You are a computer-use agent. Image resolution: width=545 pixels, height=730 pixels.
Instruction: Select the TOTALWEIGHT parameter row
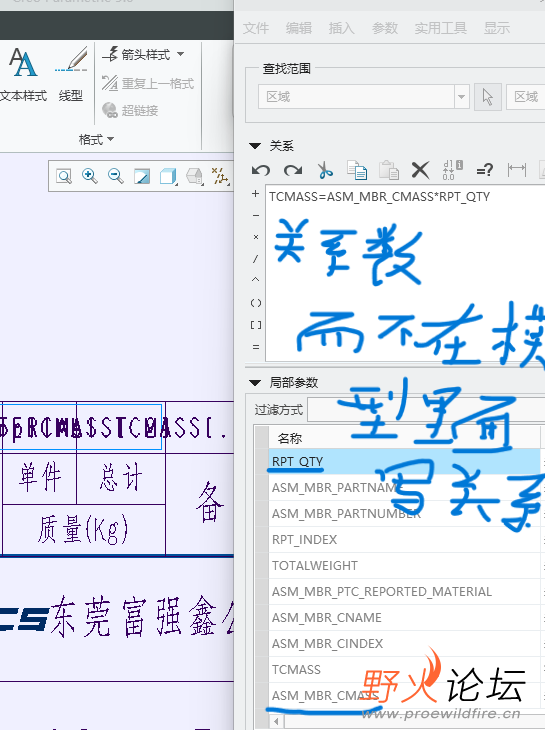pyautogui.click(x=404, y=566)
